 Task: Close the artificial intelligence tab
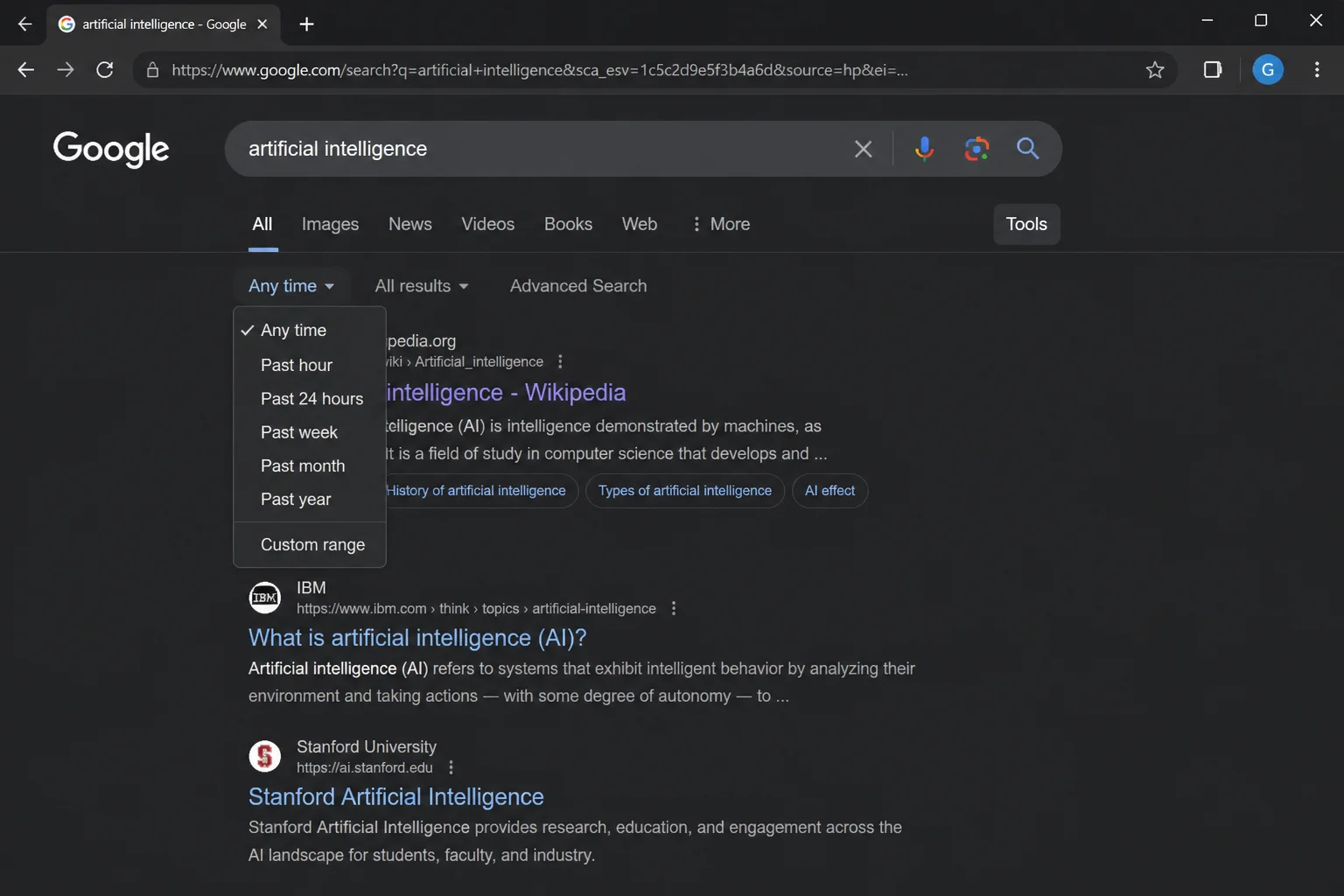click(262, 24)
